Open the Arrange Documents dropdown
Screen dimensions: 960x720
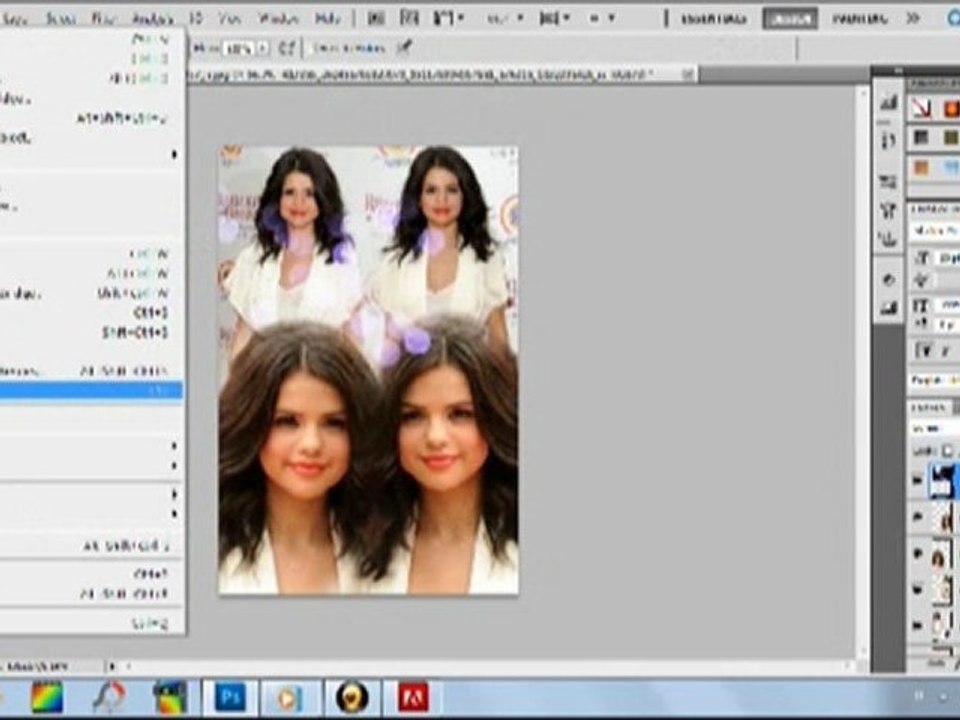point(553,18)
